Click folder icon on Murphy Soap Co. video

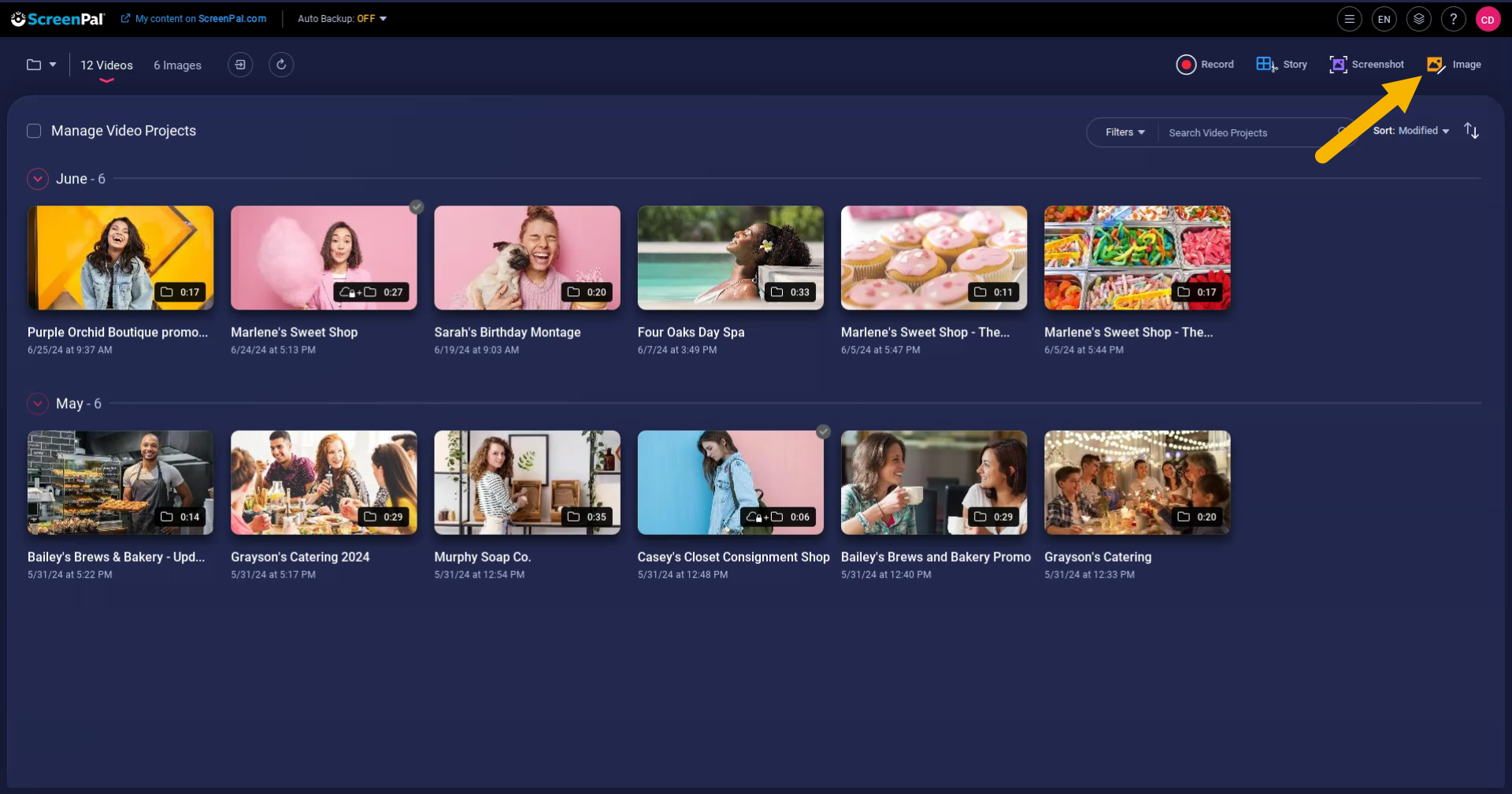tap(573, 517)
